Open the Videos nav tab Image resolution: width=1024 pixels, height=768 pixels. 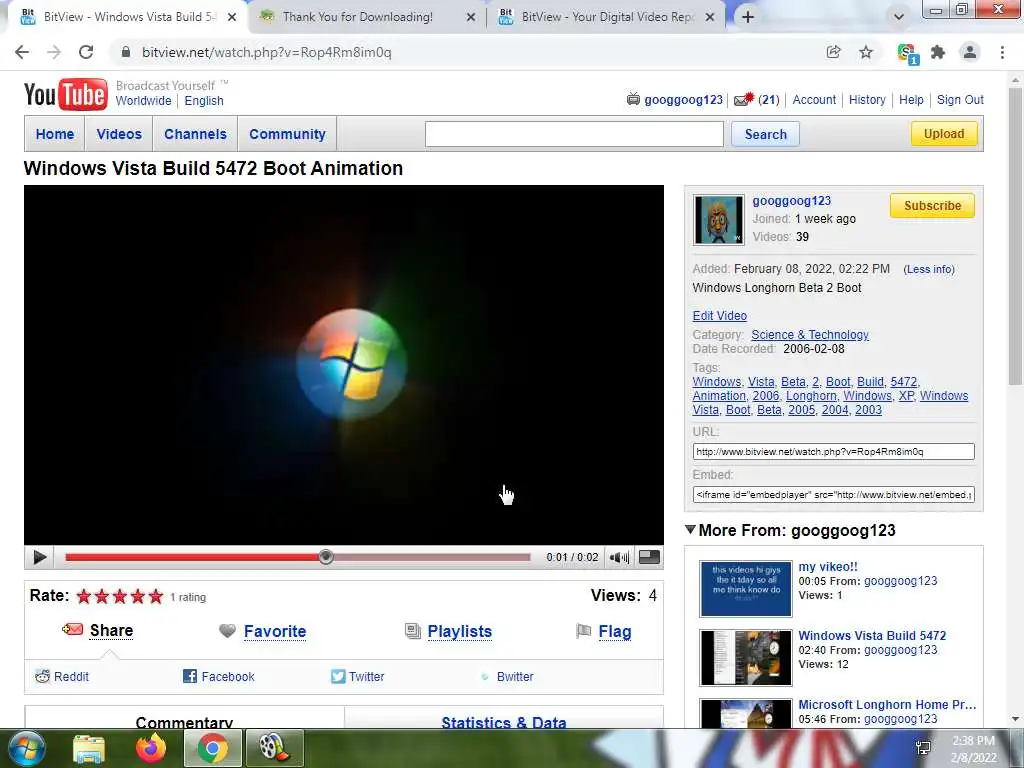119,134
